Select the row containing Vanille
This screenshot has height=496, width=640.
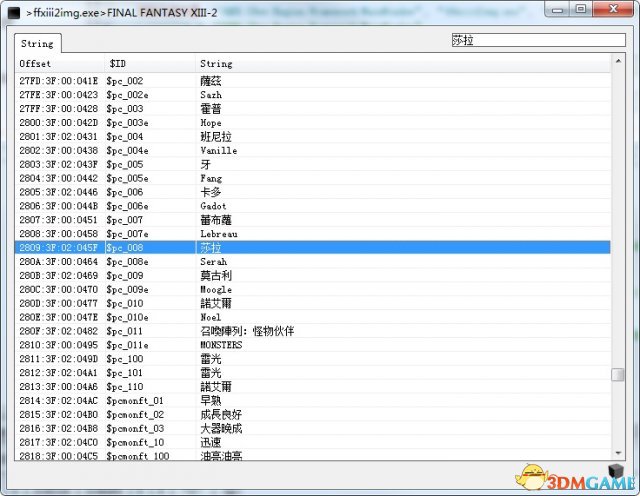coord(313,150)
